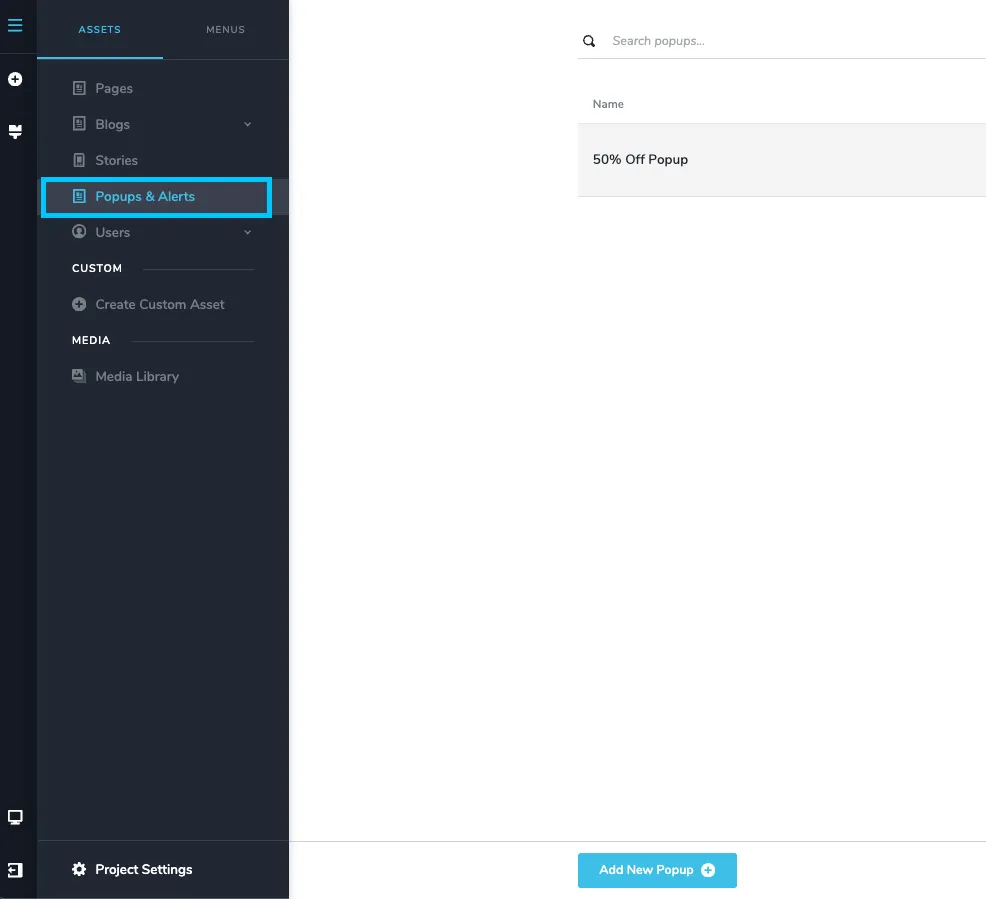Click the search magnifier icon

click(589, 41)
